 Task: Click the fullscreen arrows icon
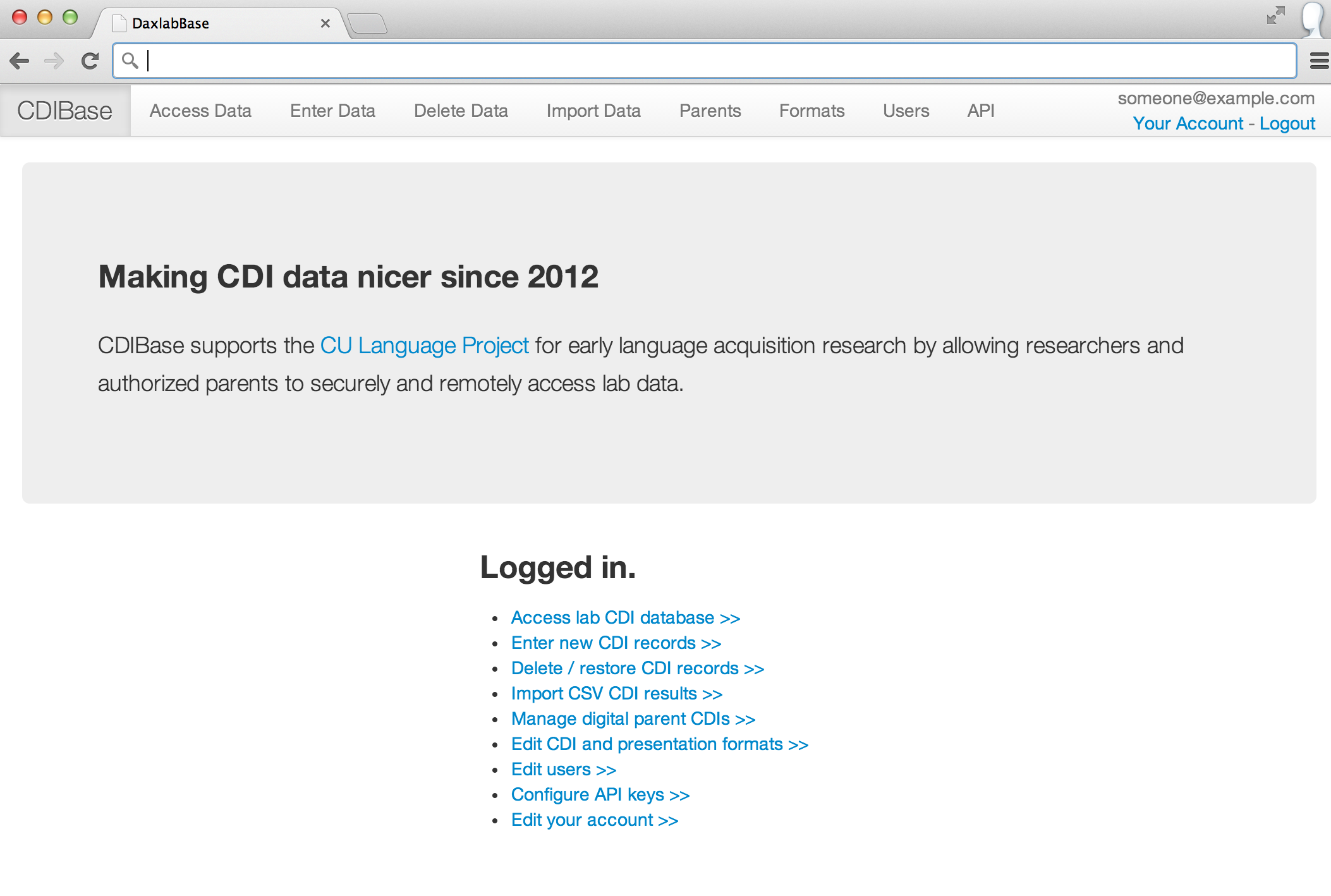[1276, 16]
